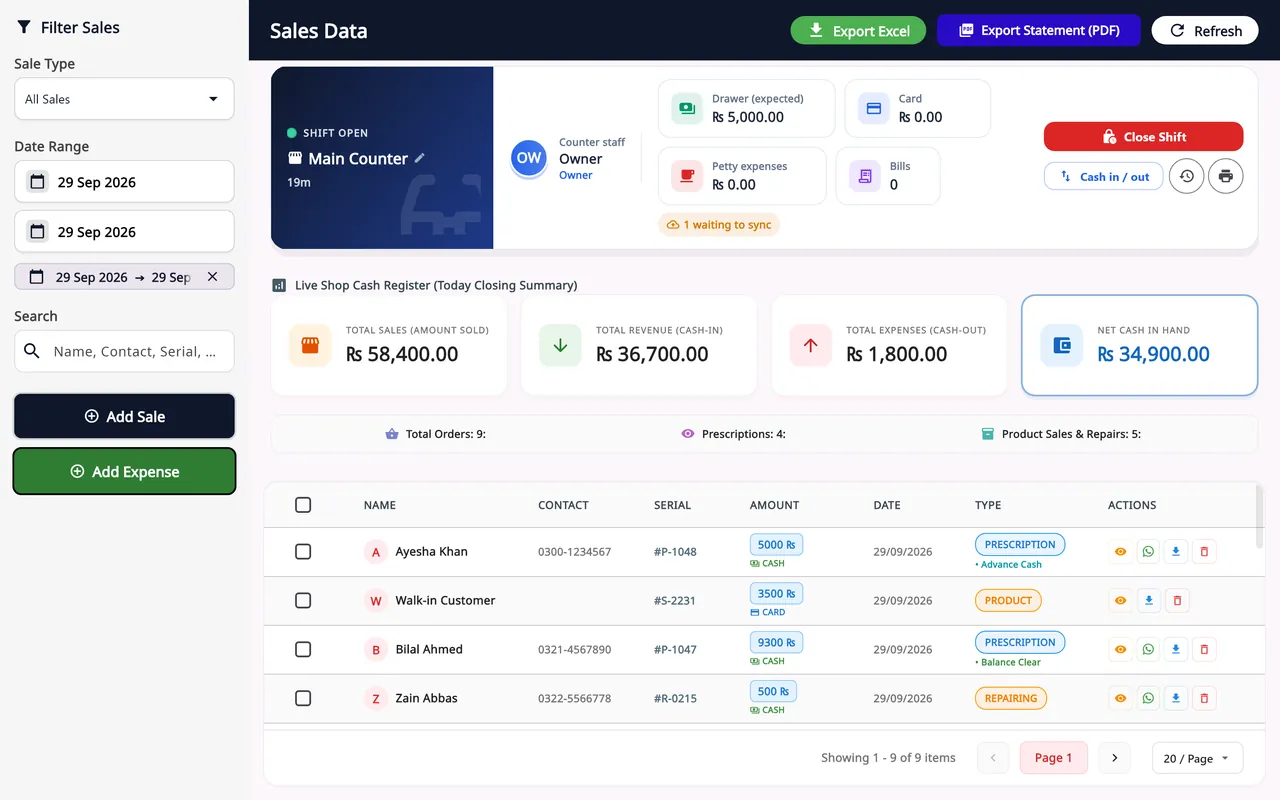This screenshot has width=1280, height=800.
Task: Focus the Name, Contact, Serial search field
Action: coord(124,351)
